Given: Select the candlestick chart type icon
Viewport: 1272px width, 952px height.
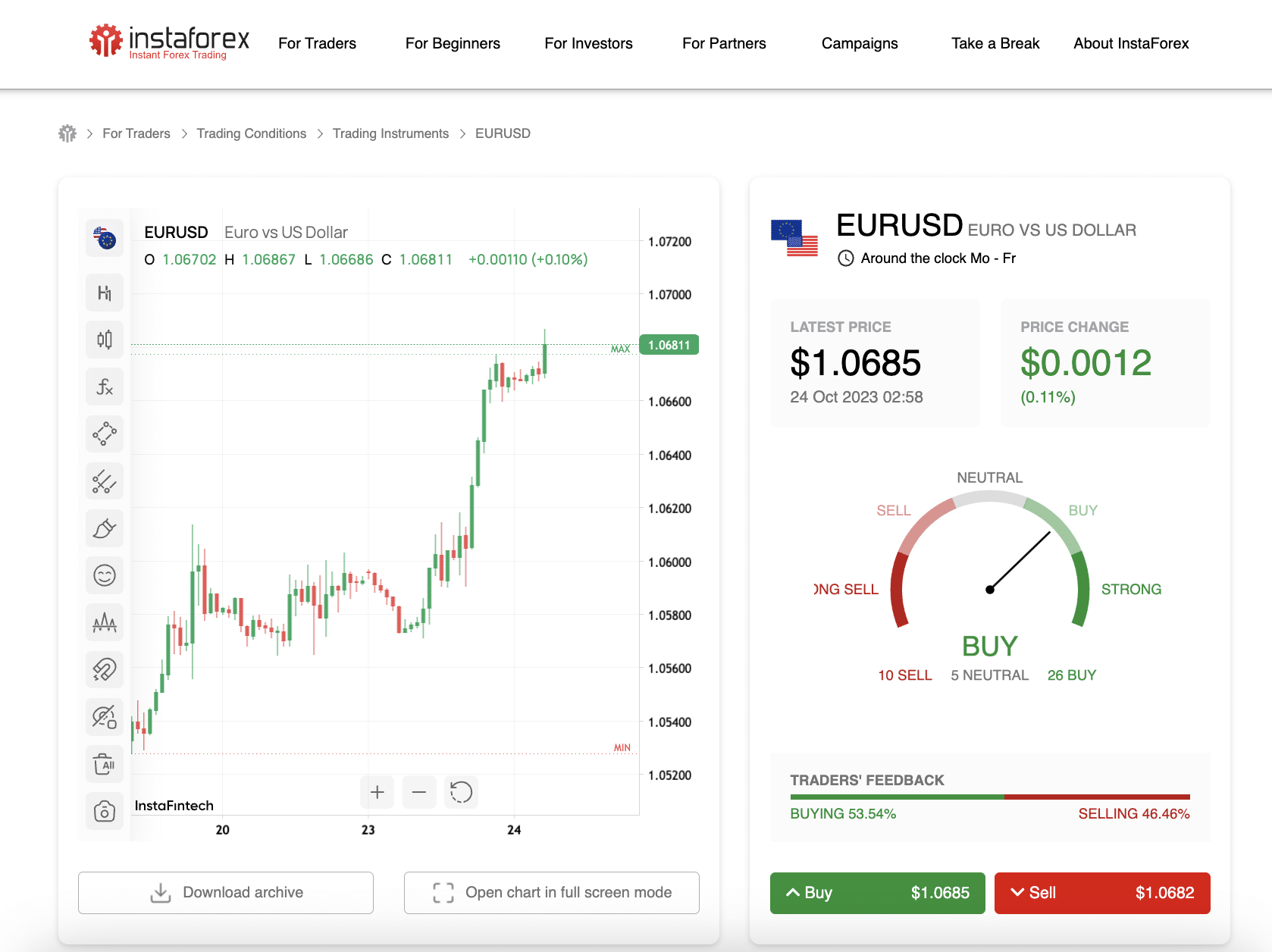Looking at the screenshot, I should (105, 340).
